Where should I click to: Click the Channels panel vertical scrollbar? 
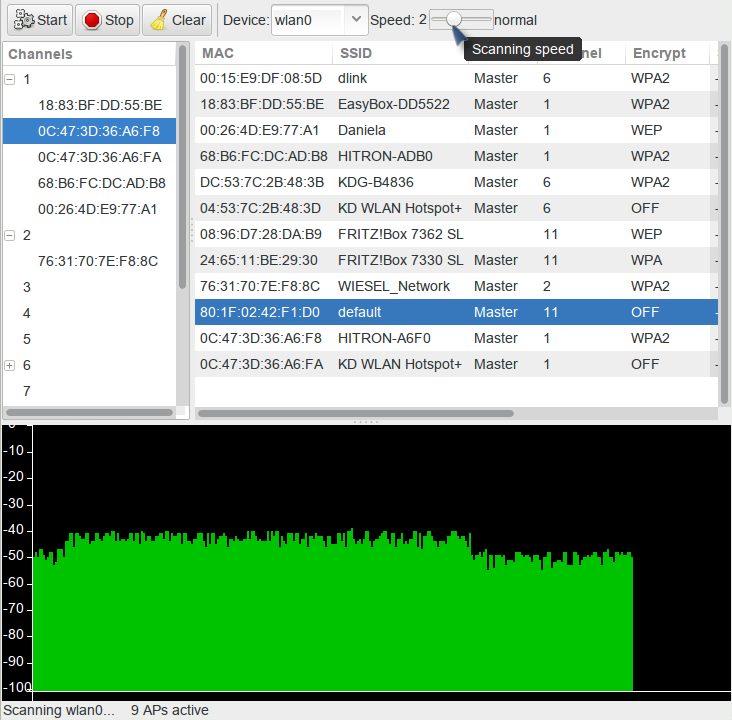pyautogui.click(x=182, y=167)
